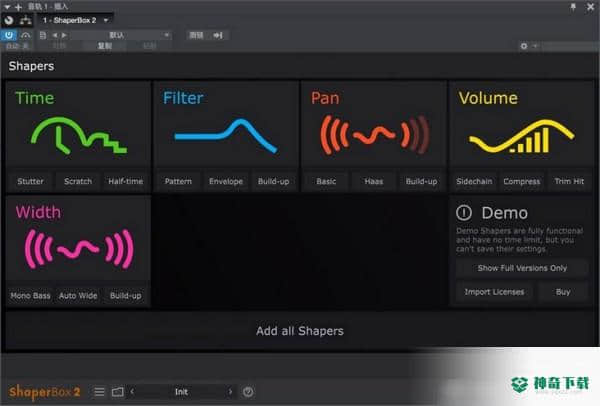
Task: Pick the Build-up preset under Pan
Action: click(x=421, y=181)
